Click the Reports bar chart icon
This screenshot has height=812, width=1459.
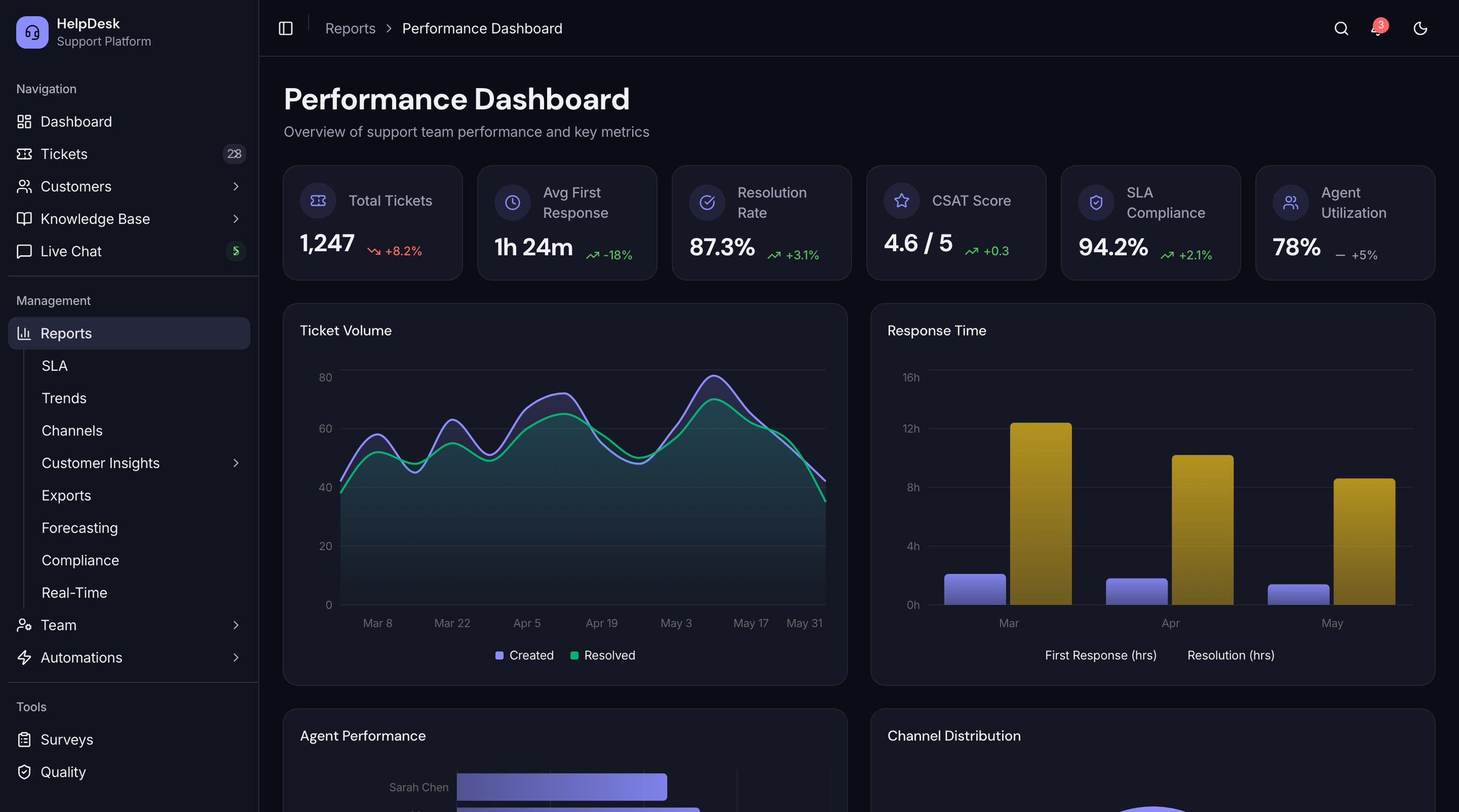coord(24,333)
